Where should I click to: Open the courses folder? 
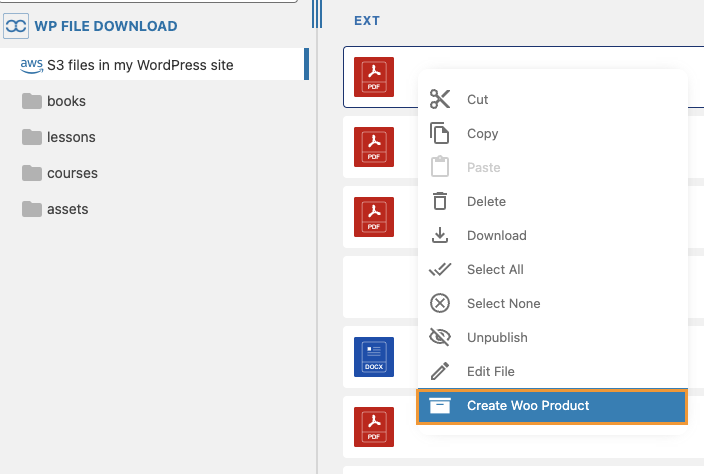point(71,173)
